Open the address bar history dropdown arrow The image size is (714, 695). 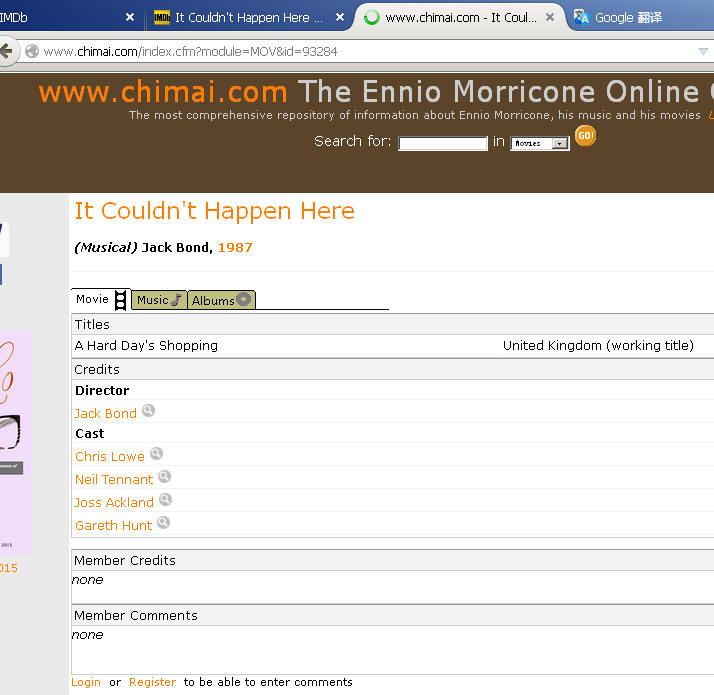(x=703, y=51)
